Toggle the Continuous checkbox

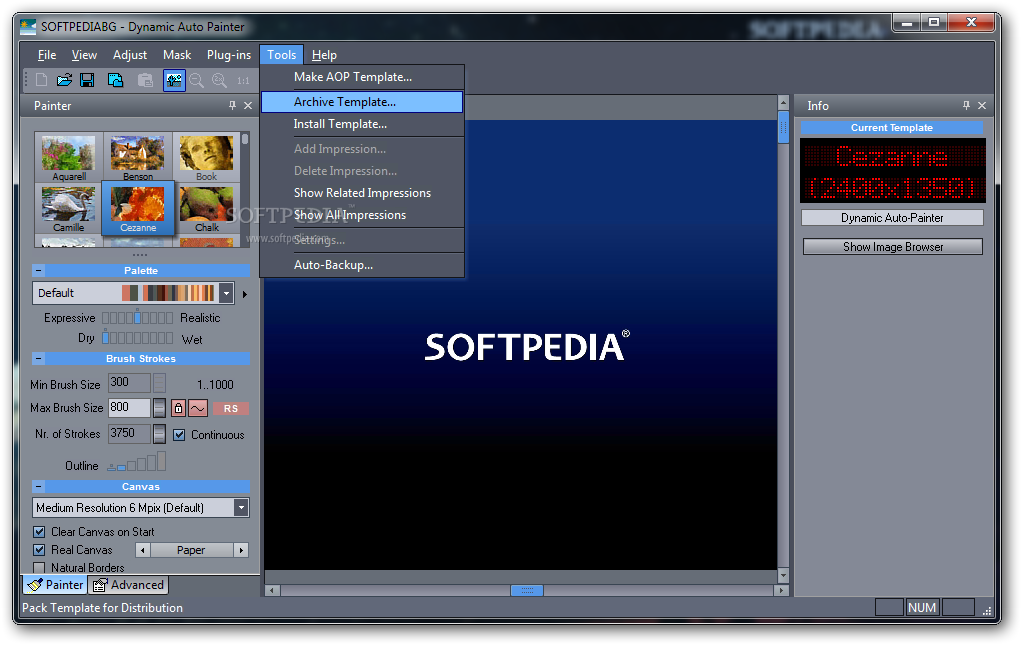(x=179, y=435)
